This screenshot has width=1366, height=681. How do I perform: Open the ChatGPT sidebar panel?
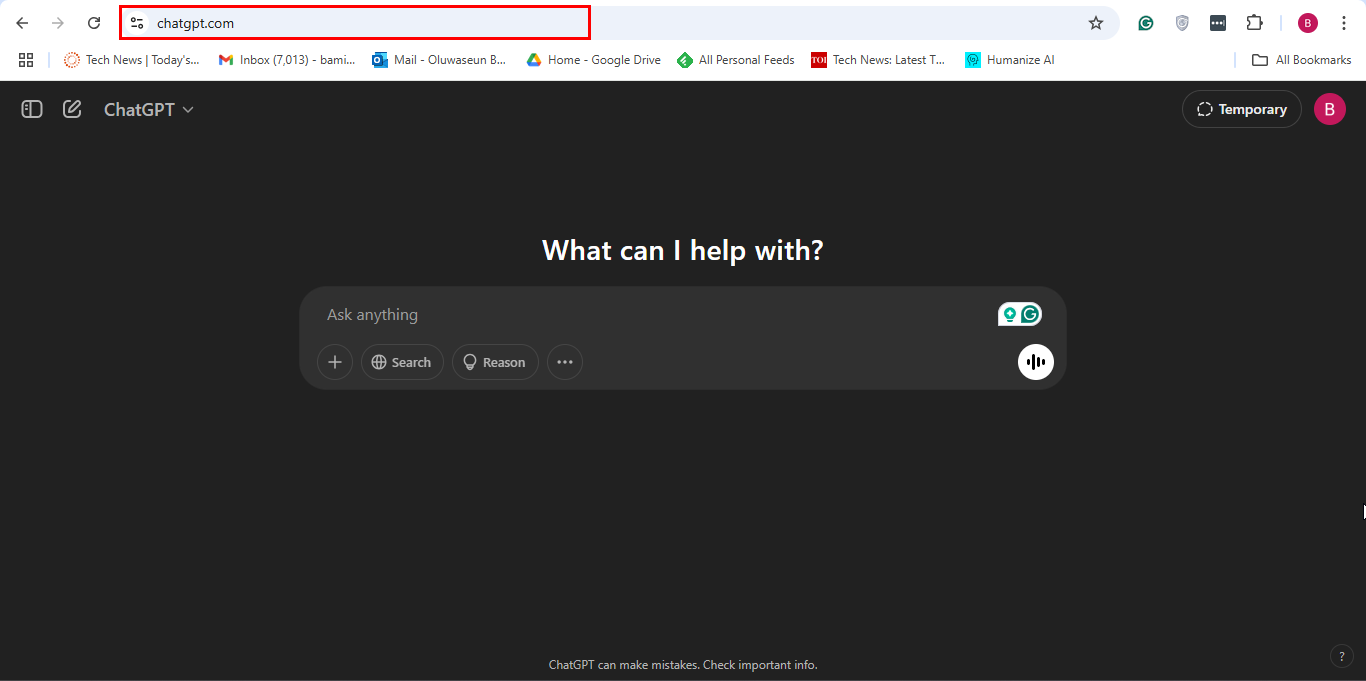(32, 109)
